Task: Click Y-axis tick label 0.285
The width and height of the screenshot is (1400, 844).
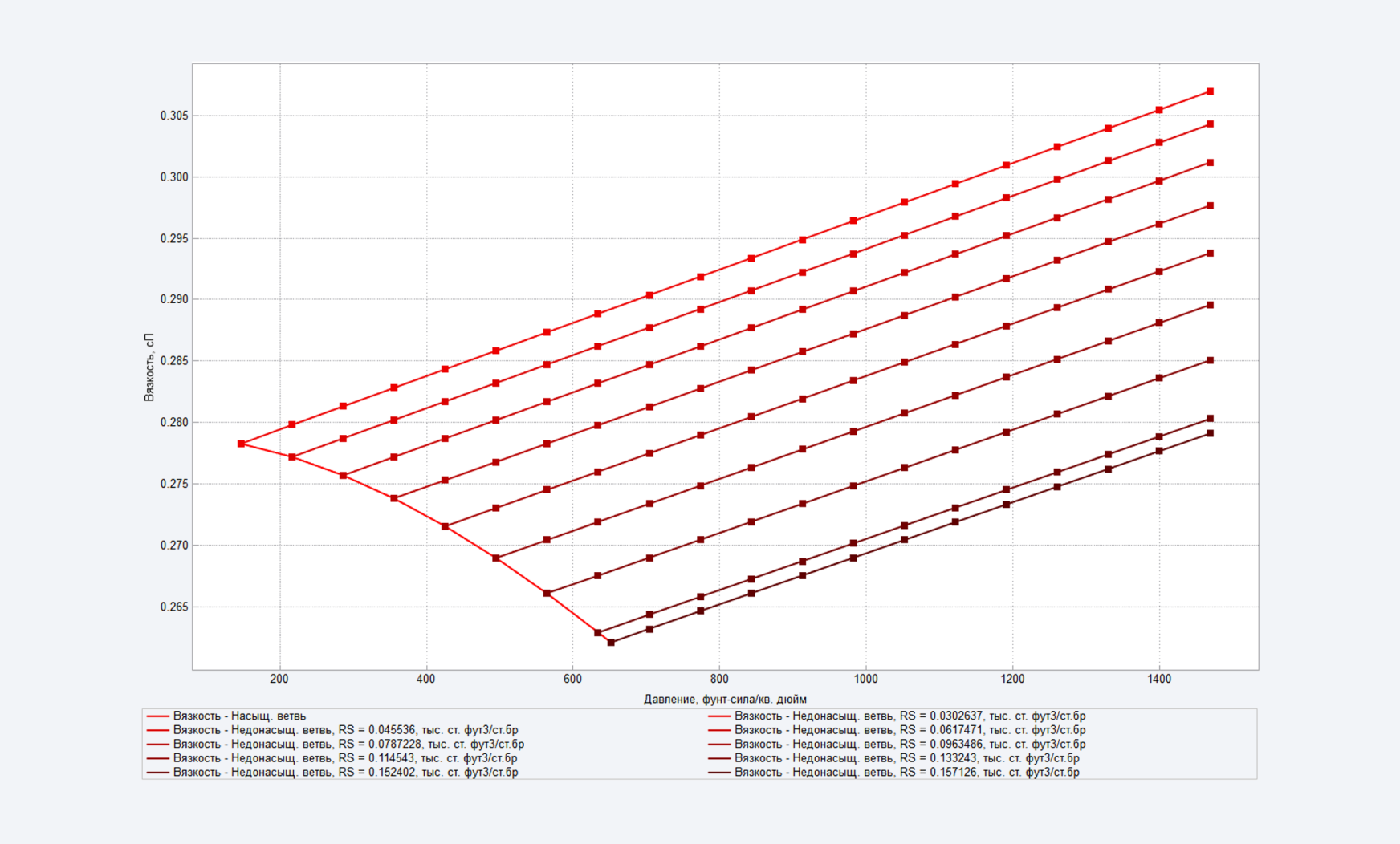Action: [174, 361]
